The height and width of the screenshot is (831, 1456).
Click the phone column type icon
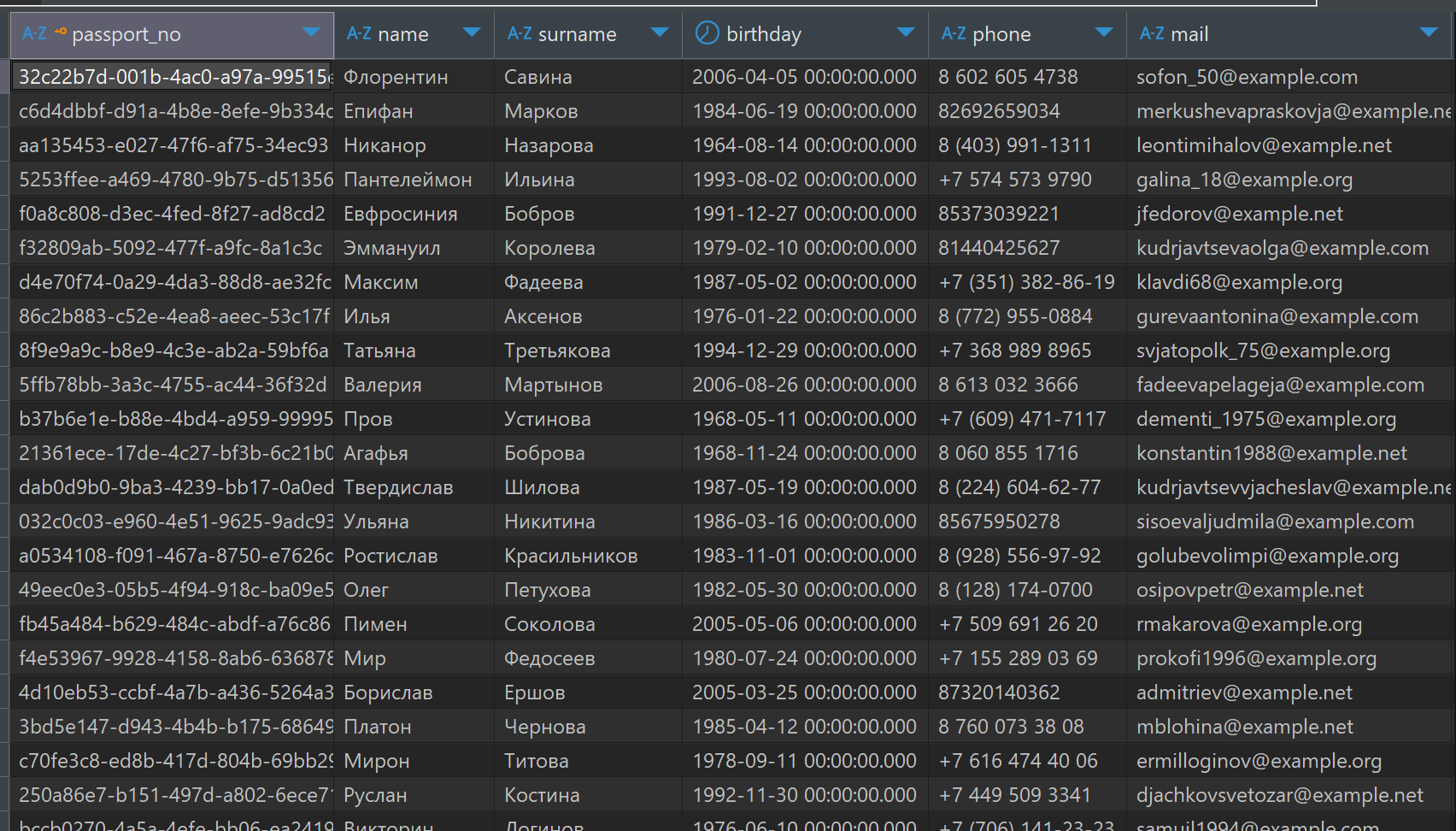click(x=954, y=33)
